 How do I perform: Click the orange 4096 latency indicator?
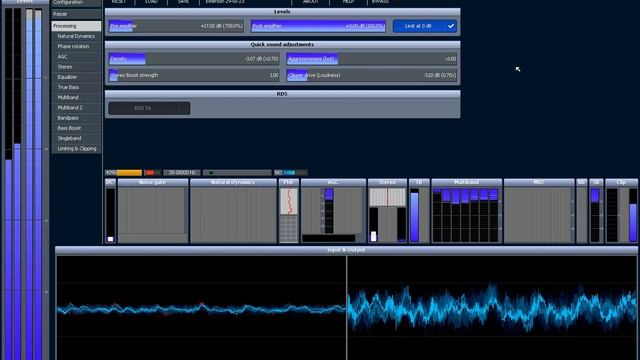point(123,173)
